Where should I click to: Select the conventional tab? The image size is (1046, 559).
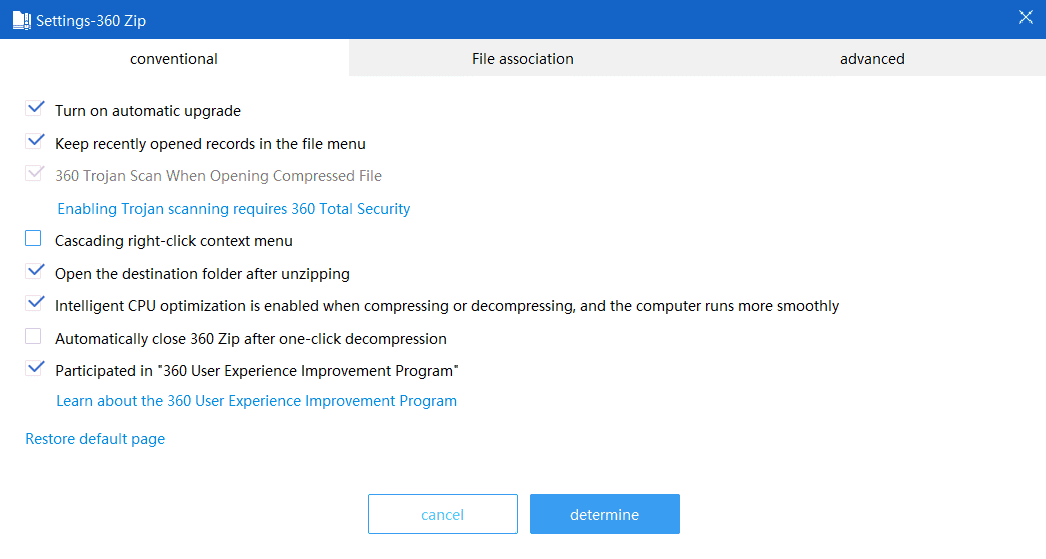coord(174,59)
